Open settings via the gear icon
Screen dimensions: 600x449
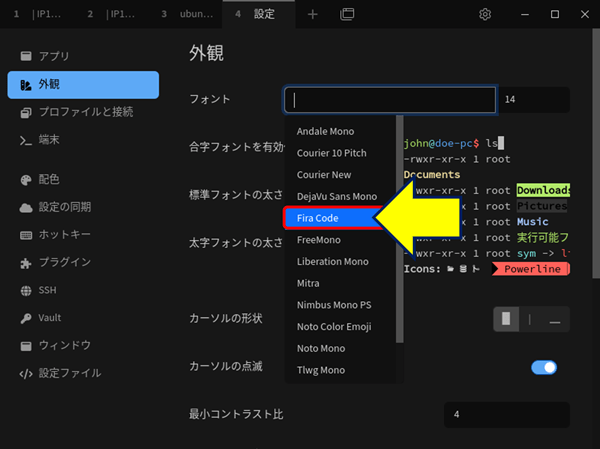[485, 14]
